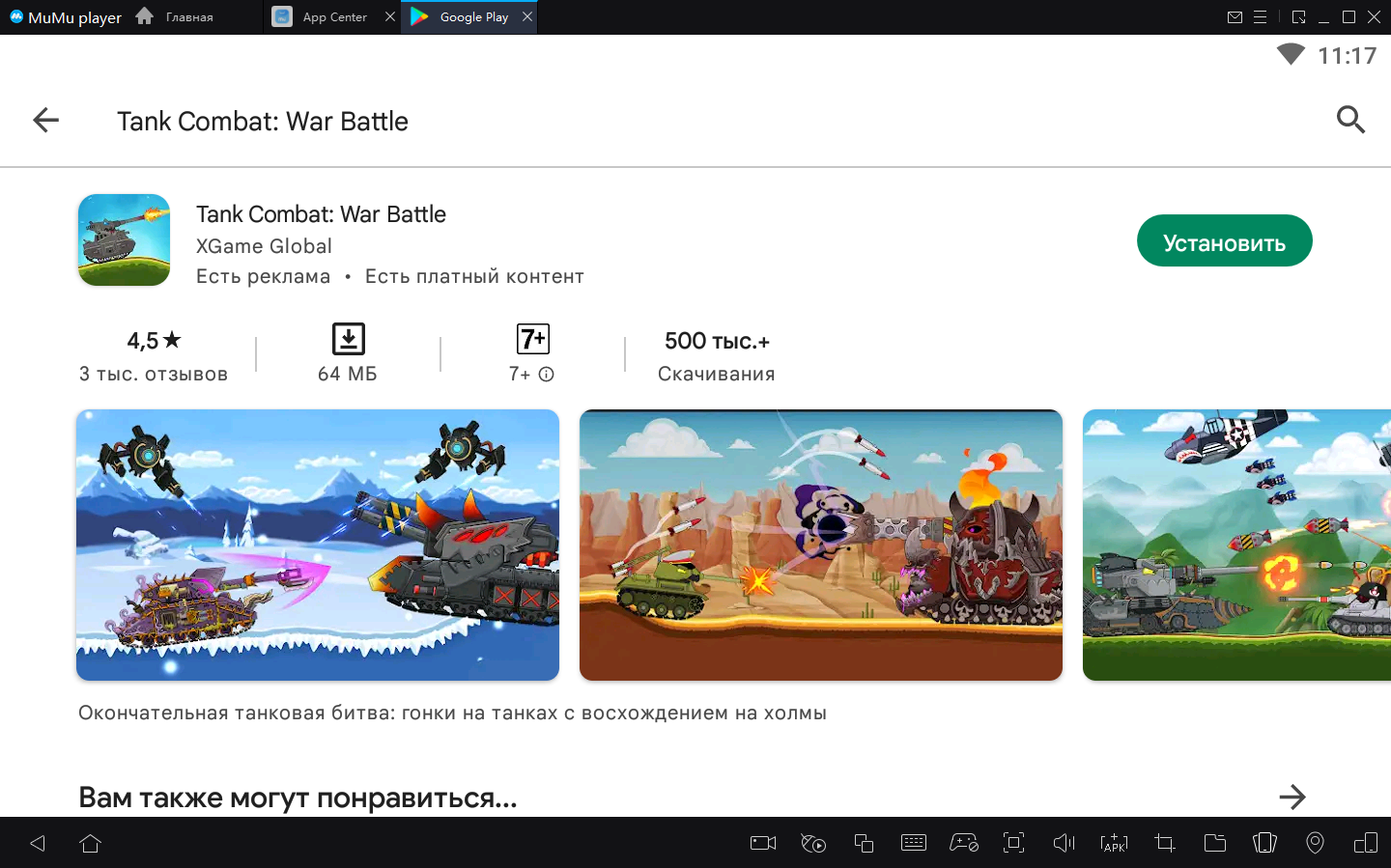Toggle volume with the speaker icon
Screen dimensions: 1391x868
coord(1064,843)
